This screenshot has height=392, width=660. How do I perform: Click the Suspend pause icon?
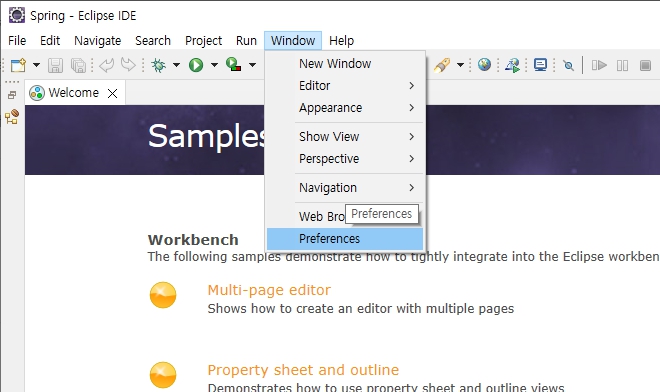(x=622, y=65)
